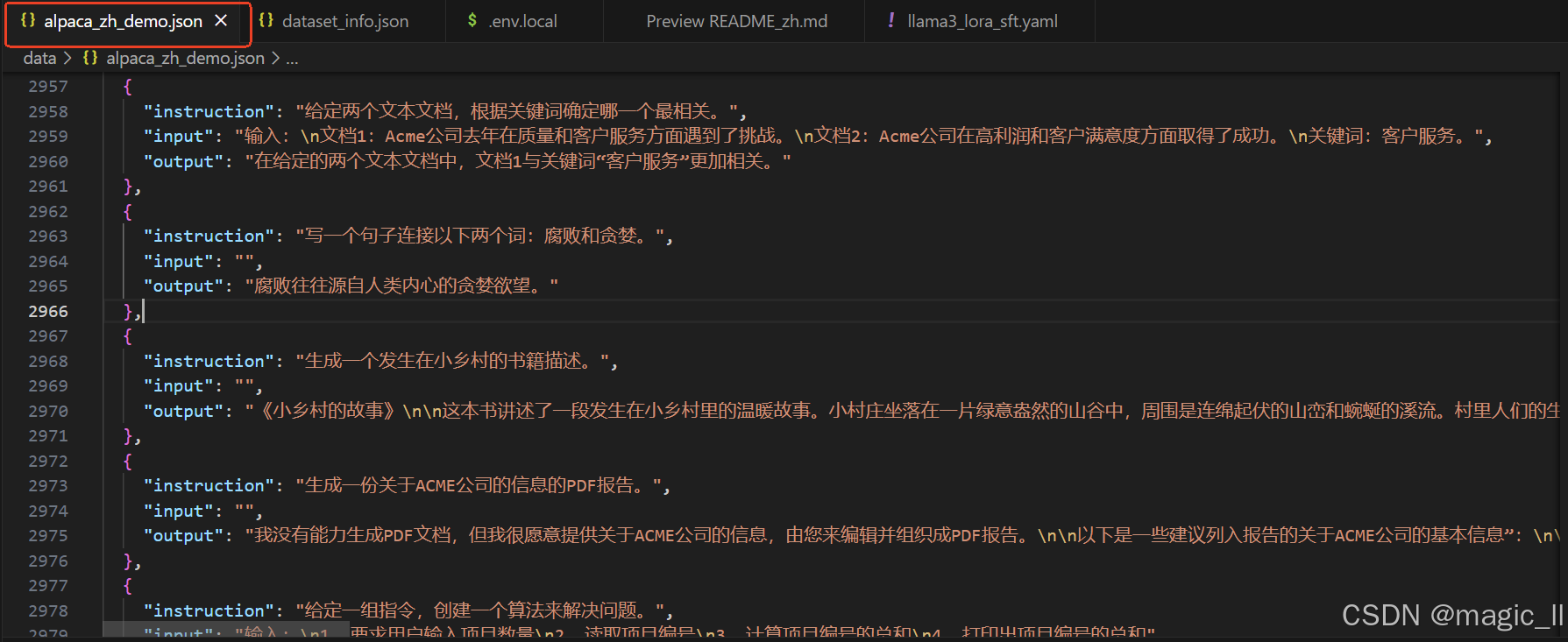This screenshot has height=642, width=1568.
Task: Click the "input" key on line 2974
Action: (178, 511)
